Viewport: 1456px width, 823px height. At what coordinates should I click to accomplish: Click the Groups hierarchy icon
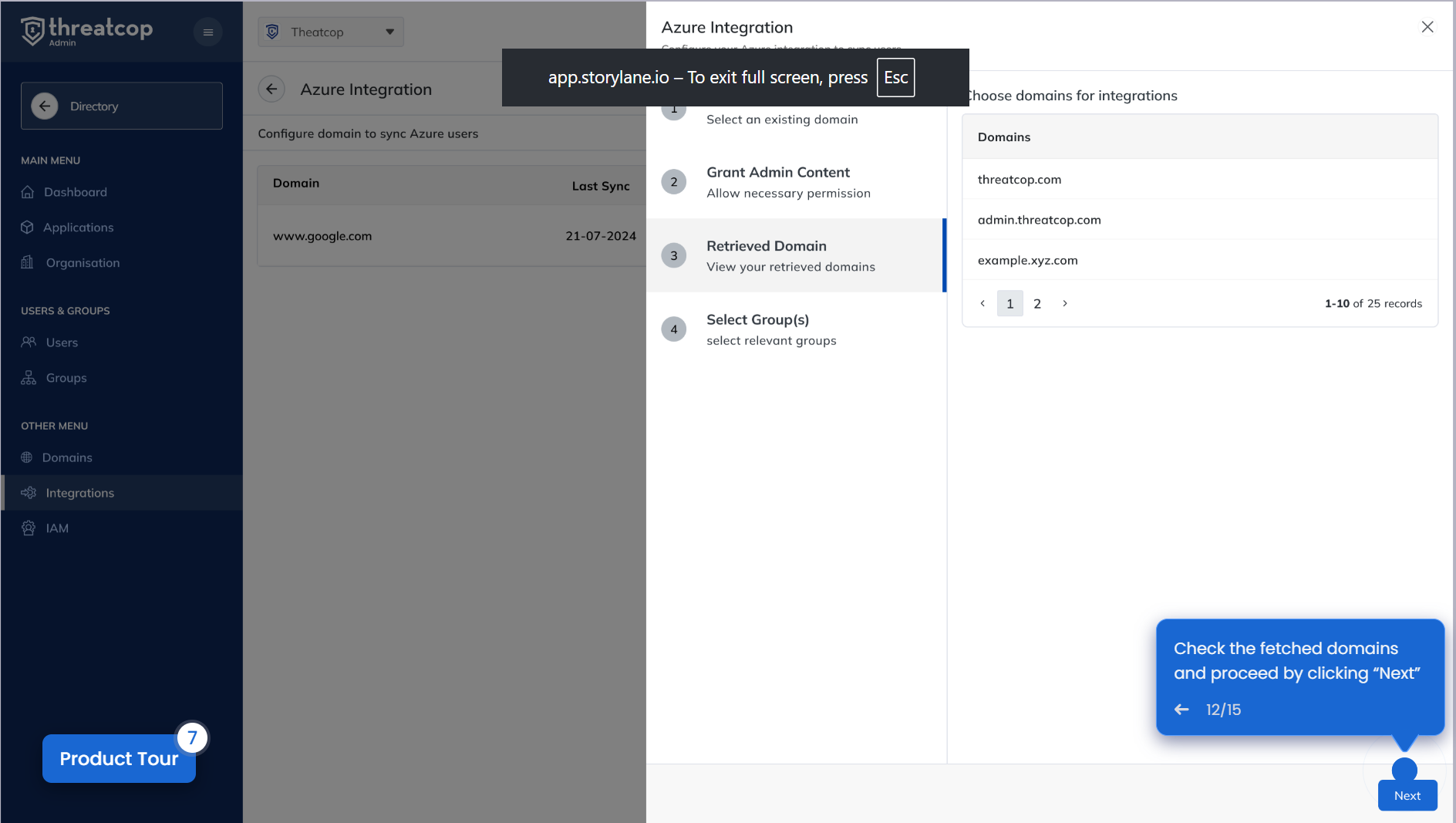tap(29, 378)
